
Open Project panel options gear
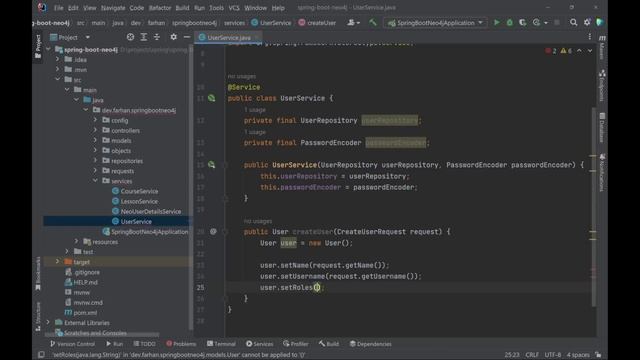pos(173,37)
